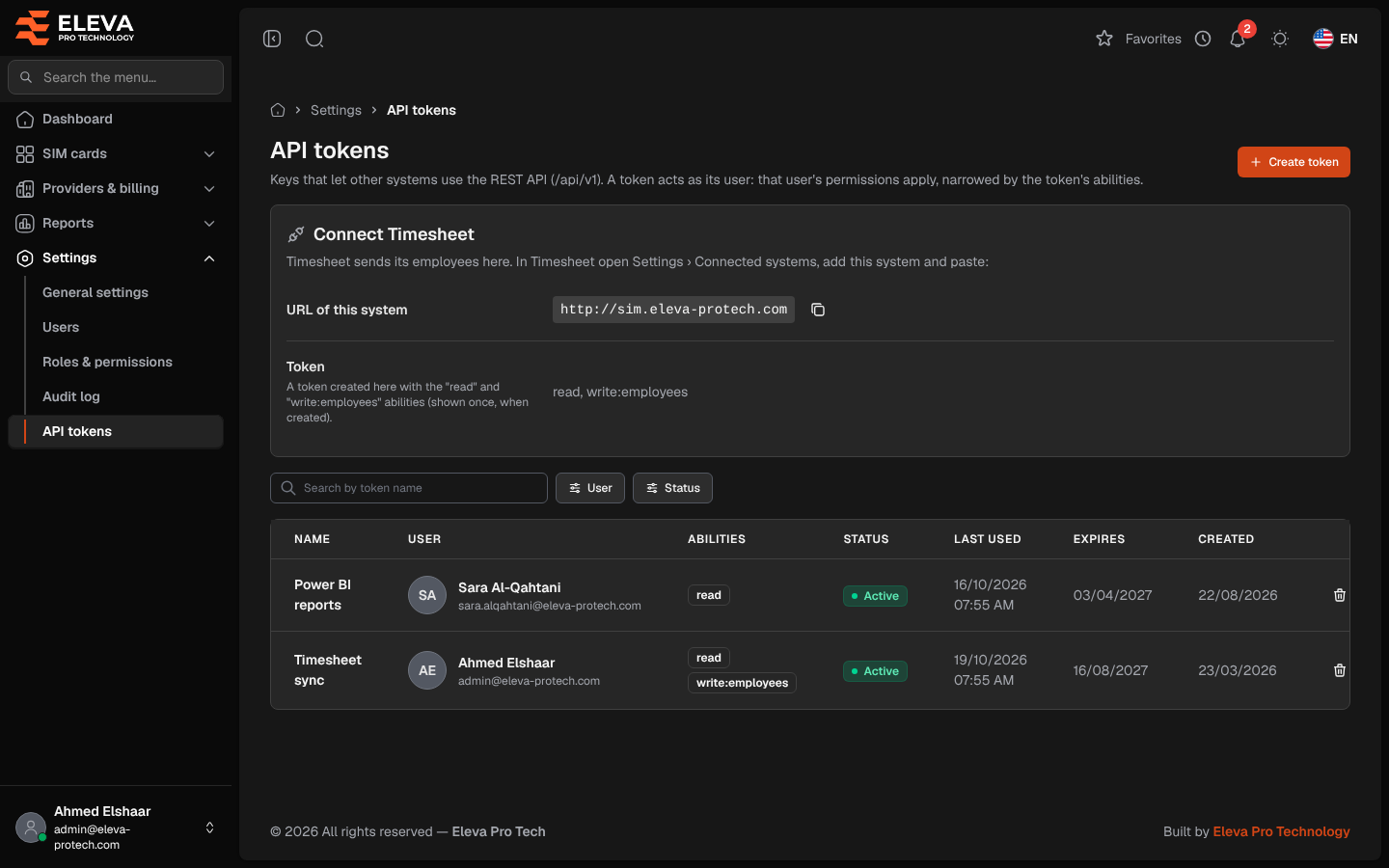This screenshot has width=1389, height=868.
Task: Click the http://sim.eleva-protech.com URL text
Action: [x=673, y=310]
